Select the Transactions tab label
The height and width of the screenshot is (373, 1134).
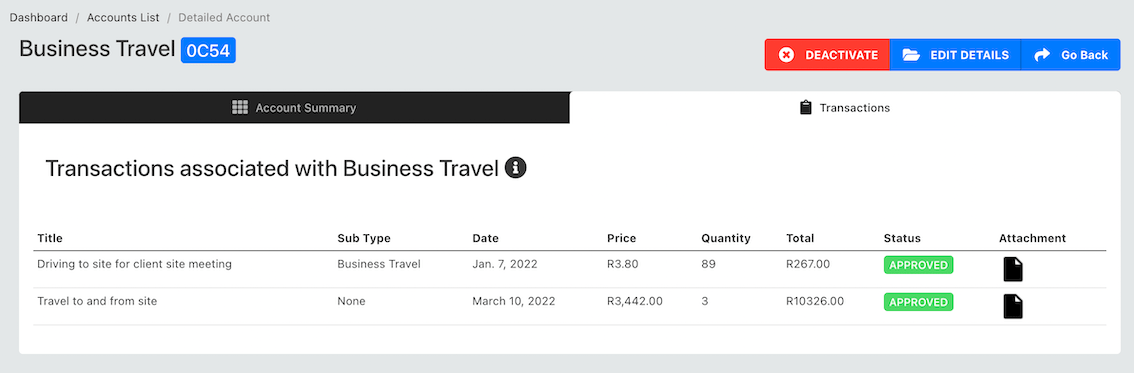coord(854,108)
